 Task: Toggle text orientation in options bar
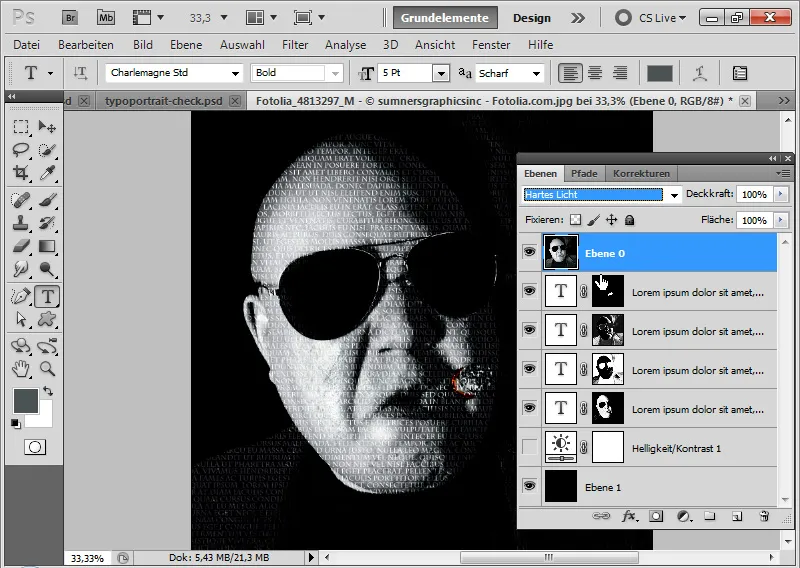[80, 73]
